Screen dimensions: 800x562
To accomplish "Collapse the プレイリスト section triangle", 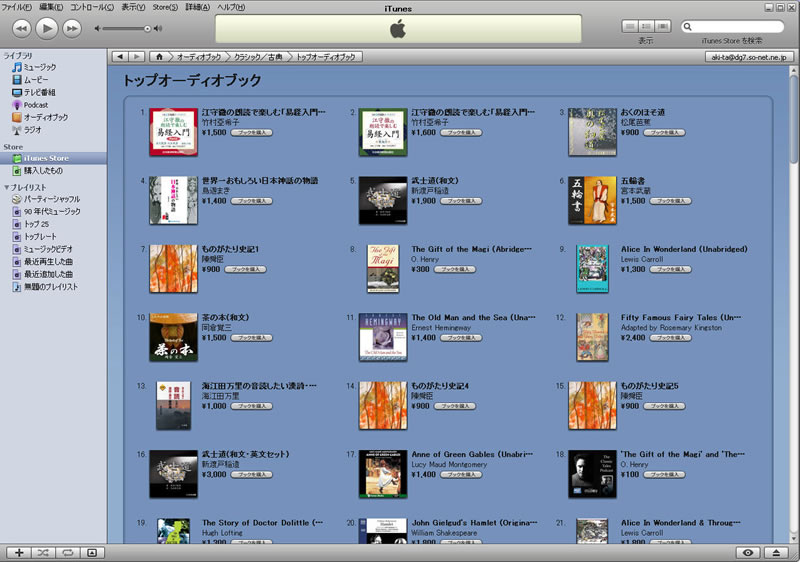I will pos(6,187).
